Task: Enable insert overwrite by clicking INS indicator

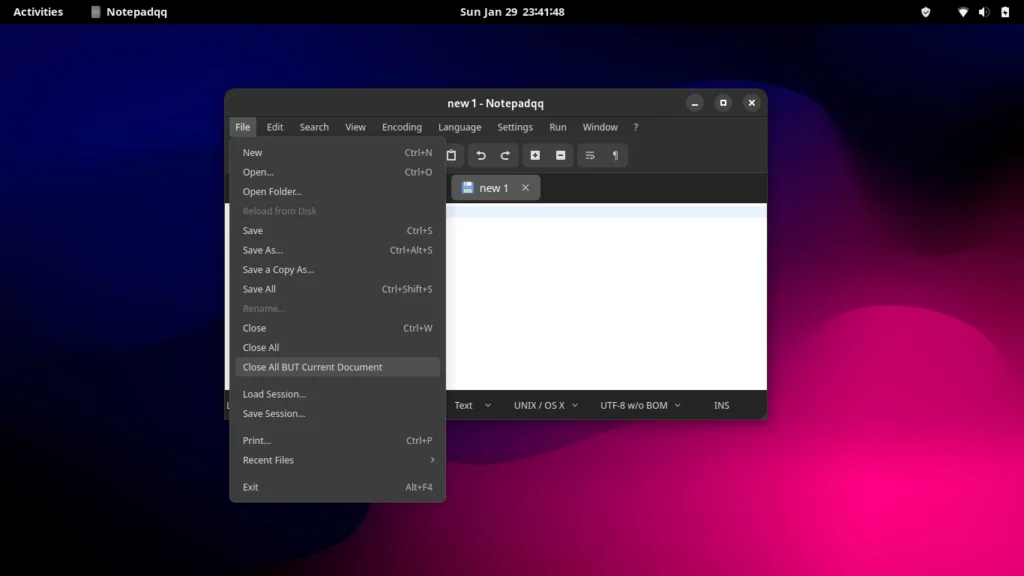Action: pyautogui.click(x=721, y=405)
